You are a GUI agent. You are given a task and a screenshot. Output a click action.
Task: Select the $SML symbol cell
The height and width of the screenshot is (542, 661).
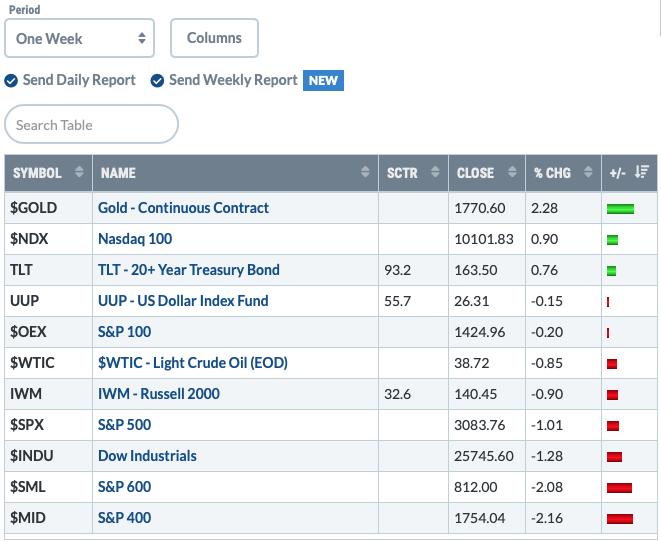tap(48, 487)
